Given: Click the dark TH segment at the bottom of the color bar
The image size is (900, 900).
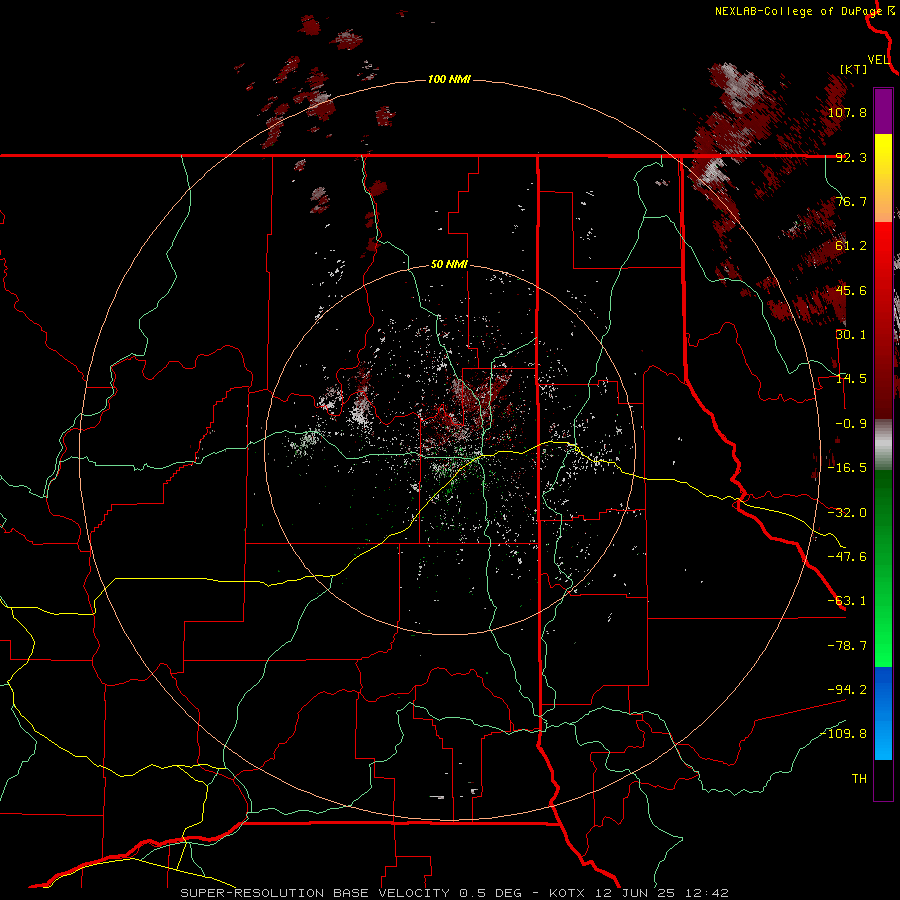Looking at the screenshot, I should pyautogui.click(x=883, y=780).
